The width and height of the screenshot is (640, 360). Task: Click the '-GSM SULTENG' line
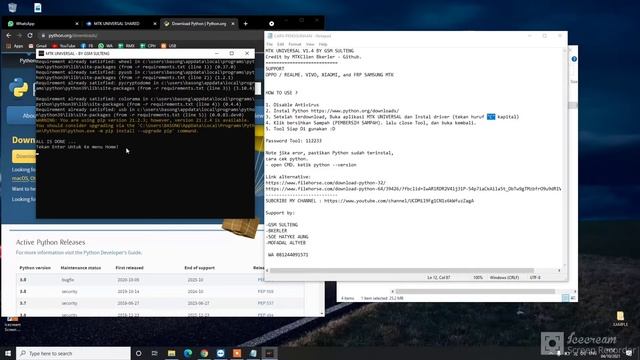click(x=282, y=225)
